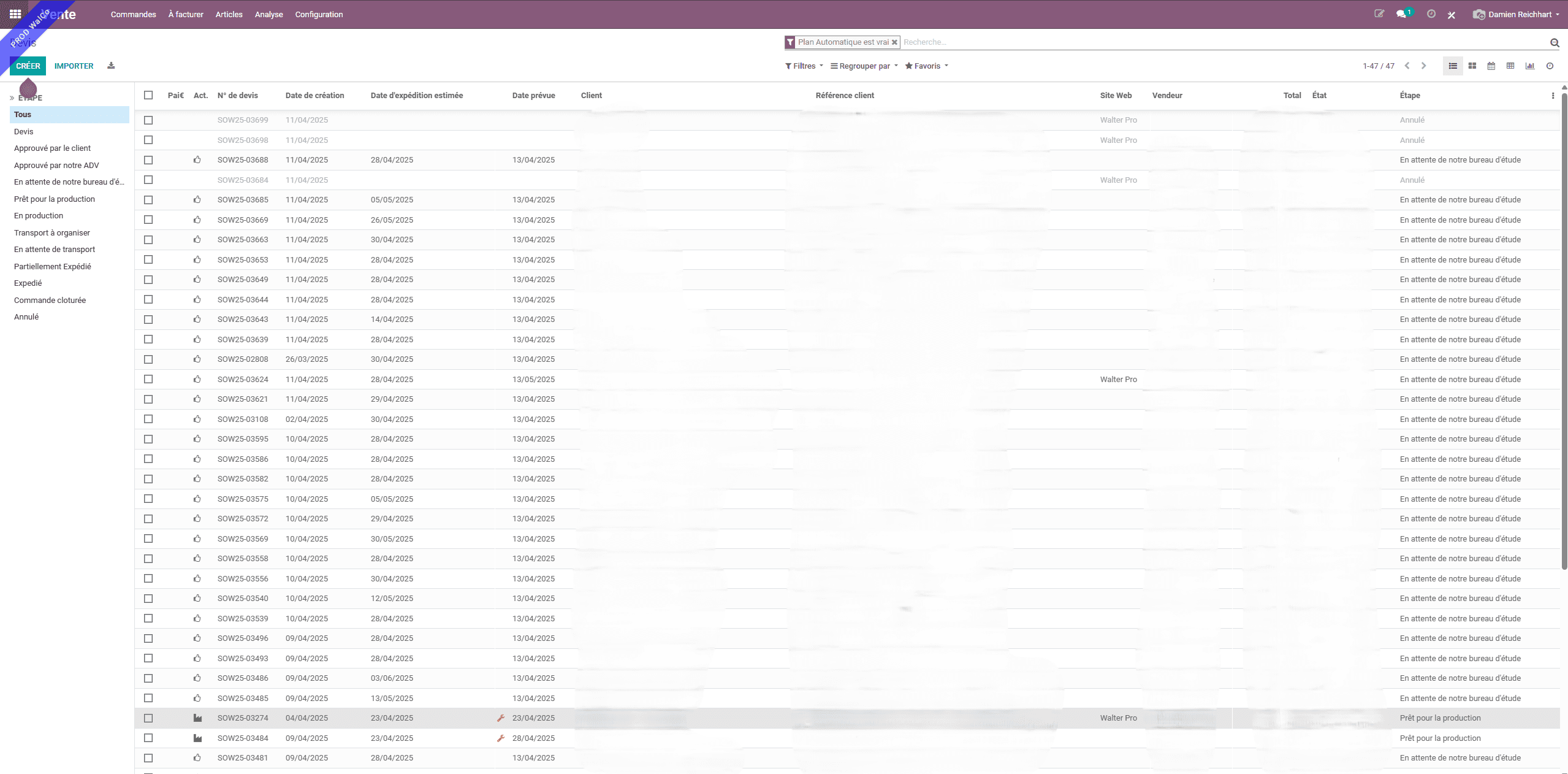Image resolution: width=1568 pixels, height=774 pixels.
Task: Click thumbs-up activity icon for SOW25-03481
Action: point(197,758)
